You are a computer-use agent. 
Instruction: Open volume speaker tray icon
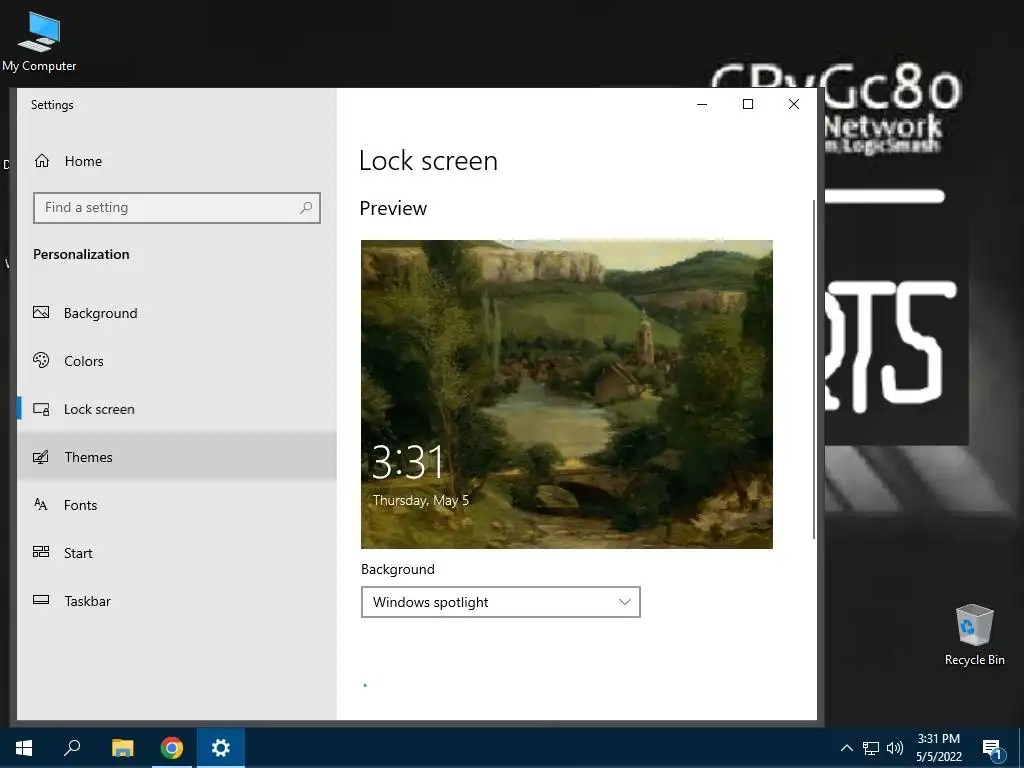(895, 748)
